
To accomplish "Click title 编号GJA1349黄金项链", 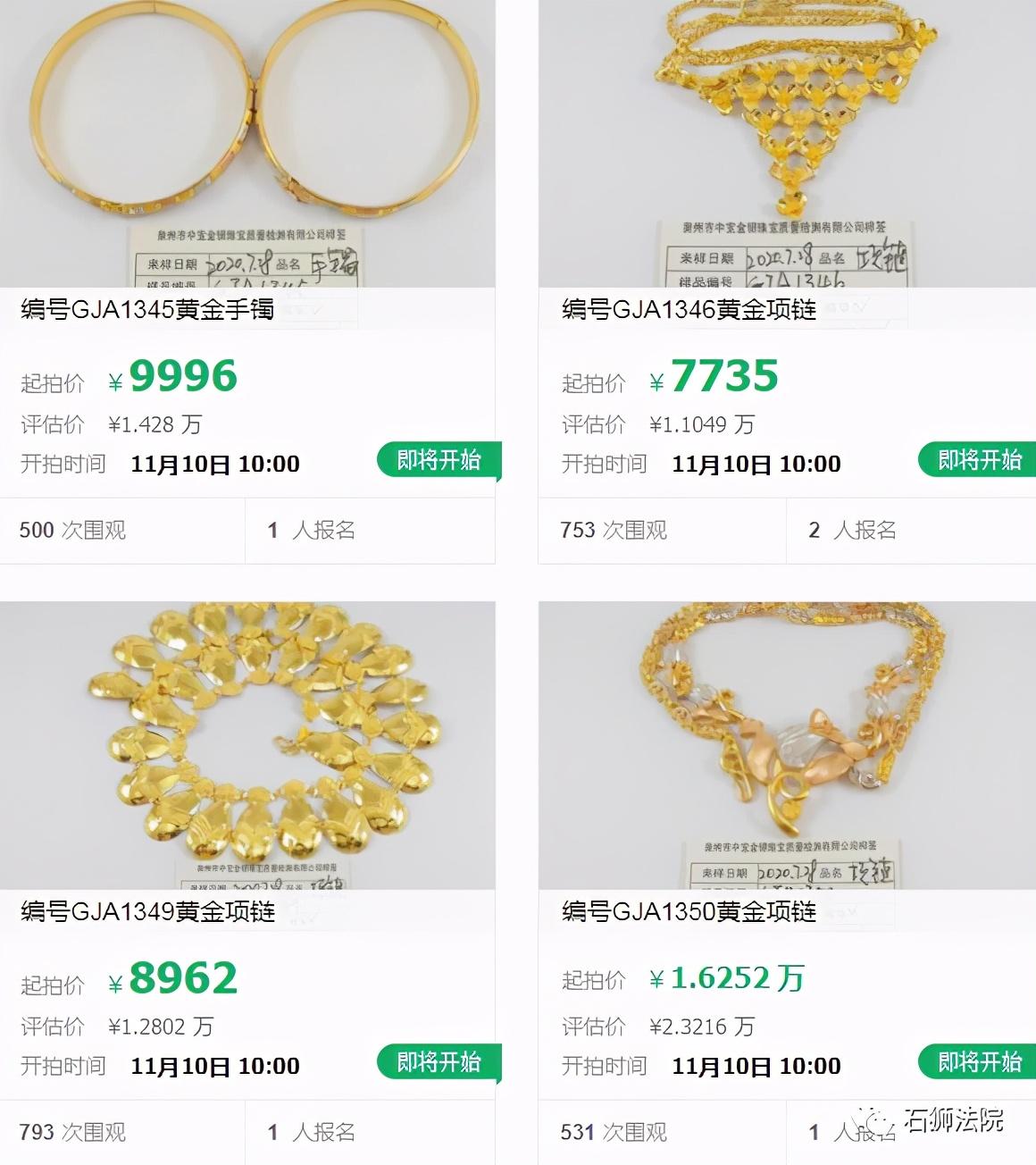I will (147, 912).
